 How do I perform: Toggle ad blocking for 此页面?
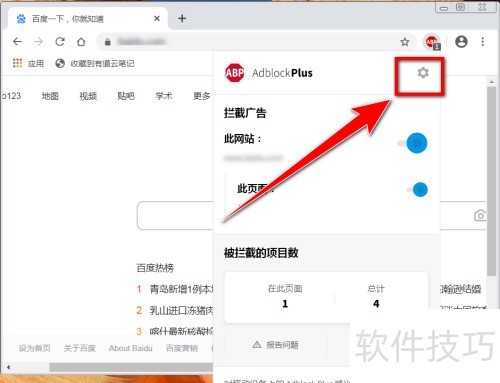point(417,189)
